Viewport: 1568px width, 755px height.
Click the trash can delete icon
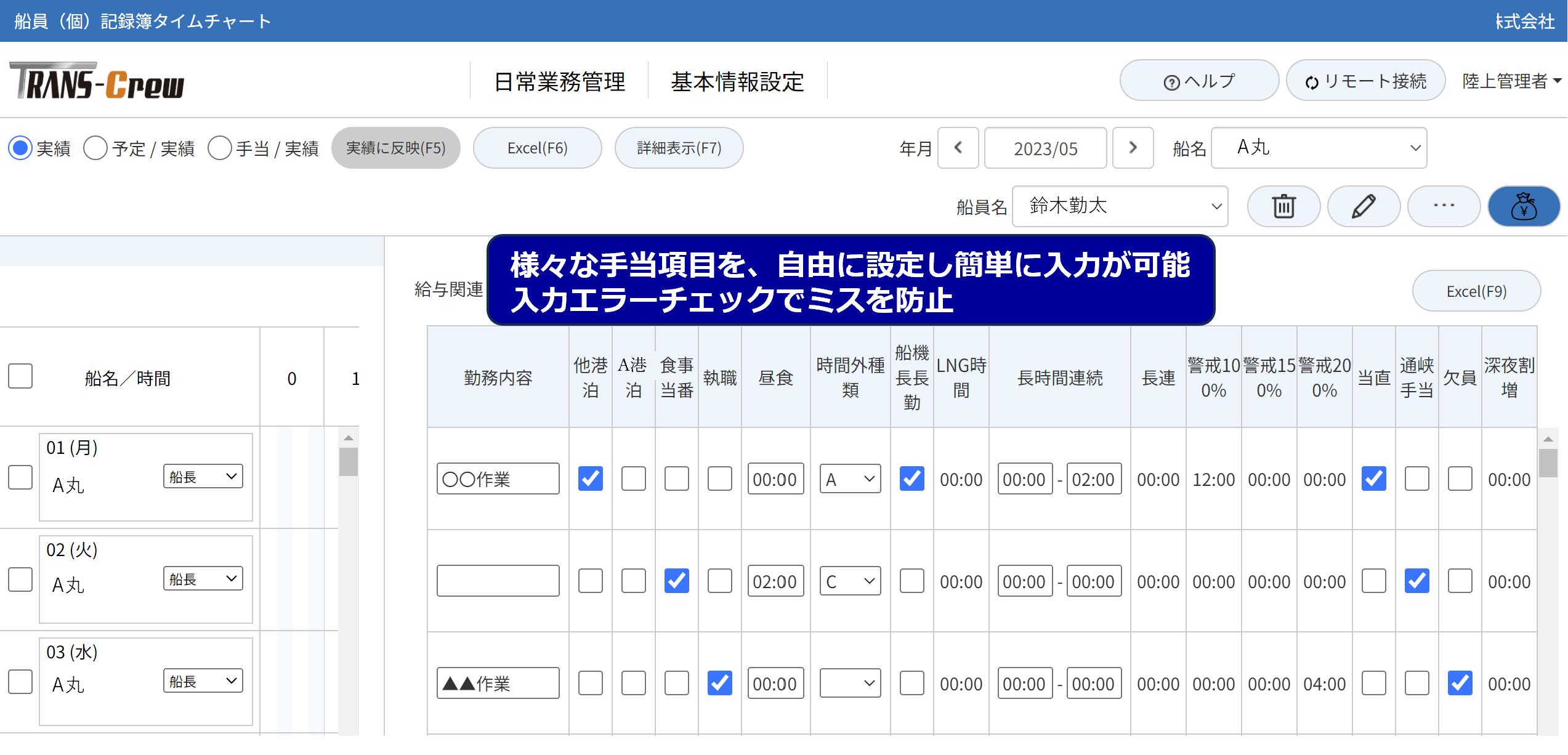(x=1283, y=206)
